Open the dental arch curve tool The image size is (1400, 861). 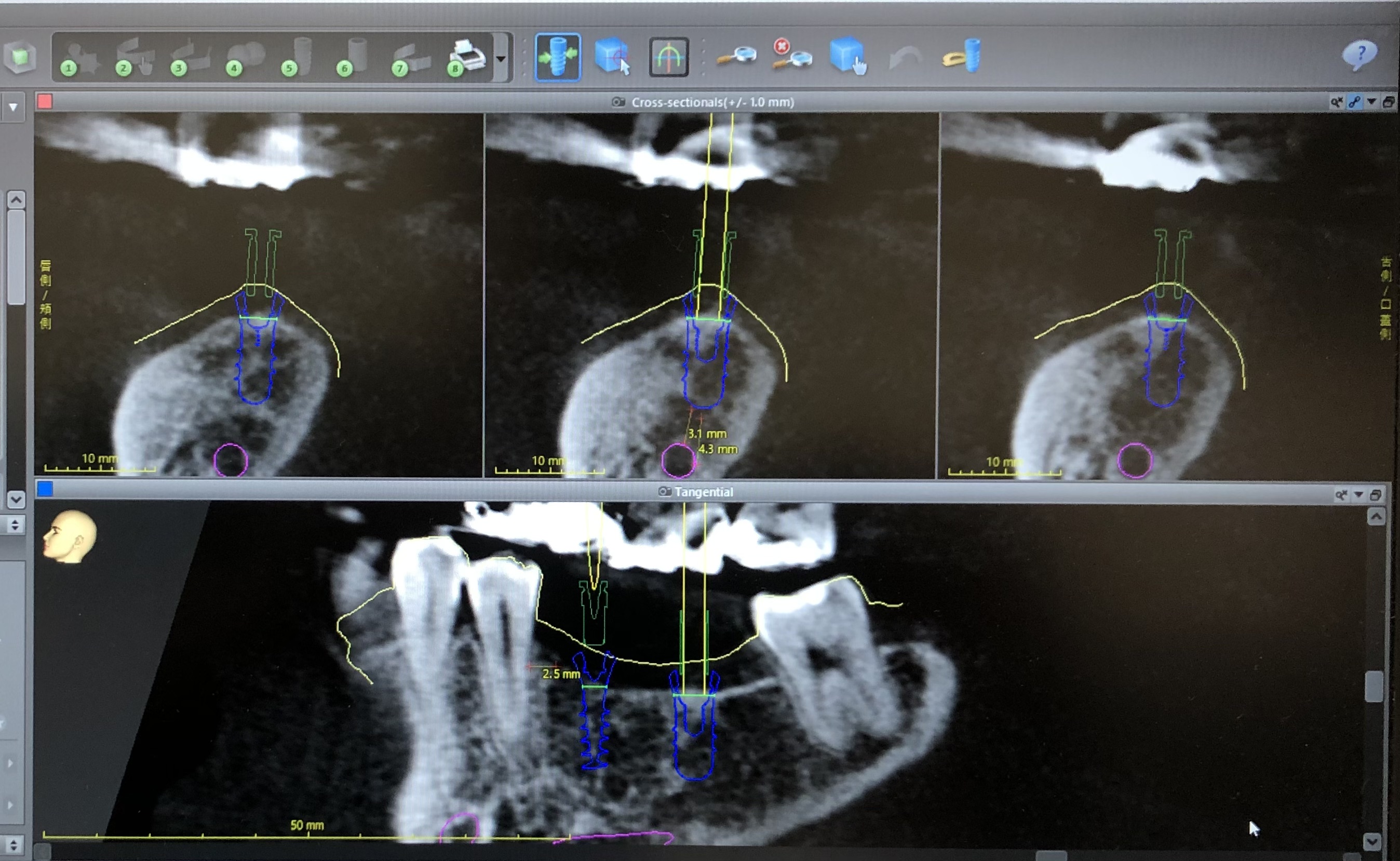click(668, 57)
